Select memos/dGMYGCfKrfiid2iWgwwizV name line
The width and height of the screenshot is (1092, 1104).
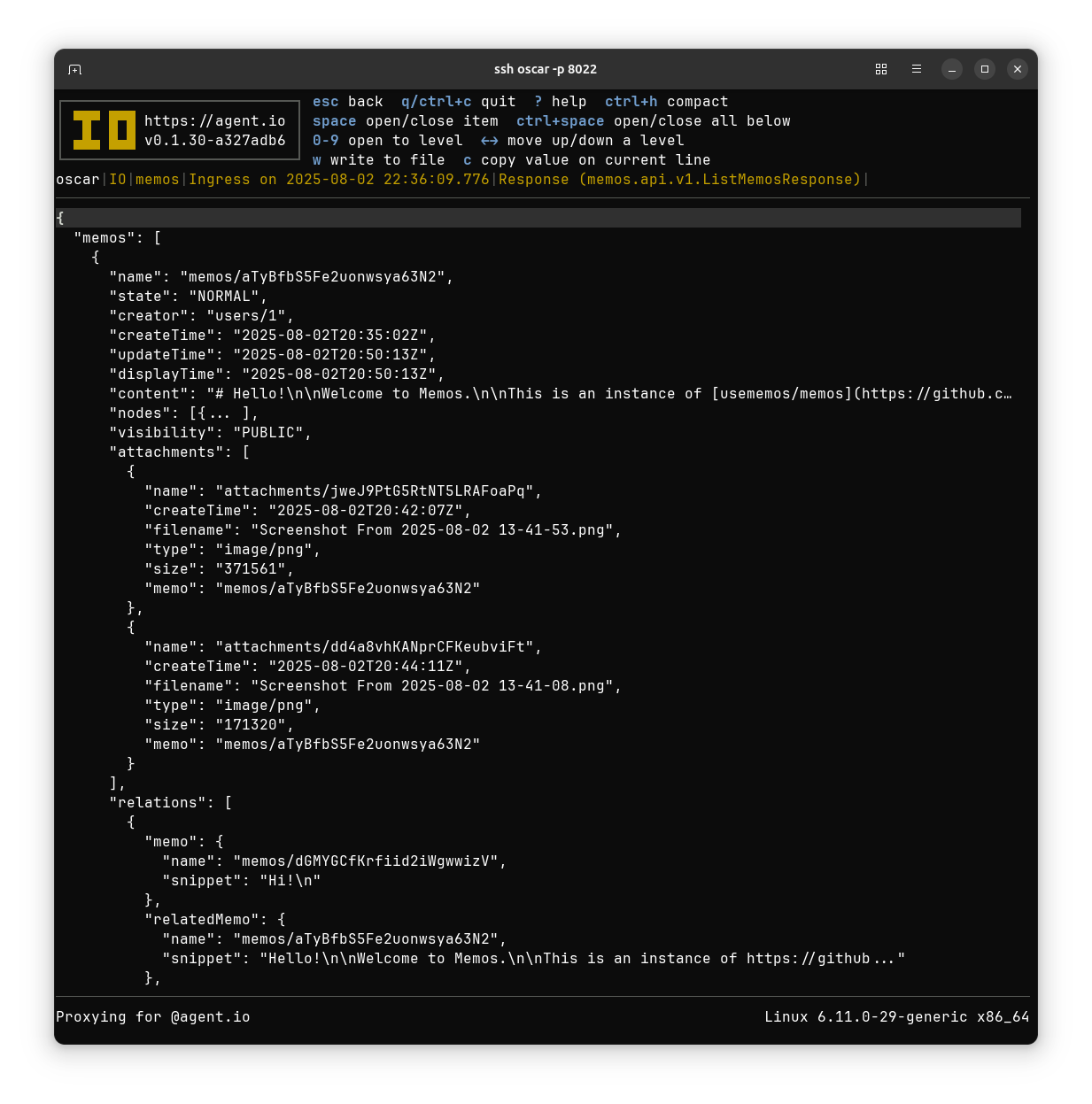pyautogui.click(x=335, y=861)
